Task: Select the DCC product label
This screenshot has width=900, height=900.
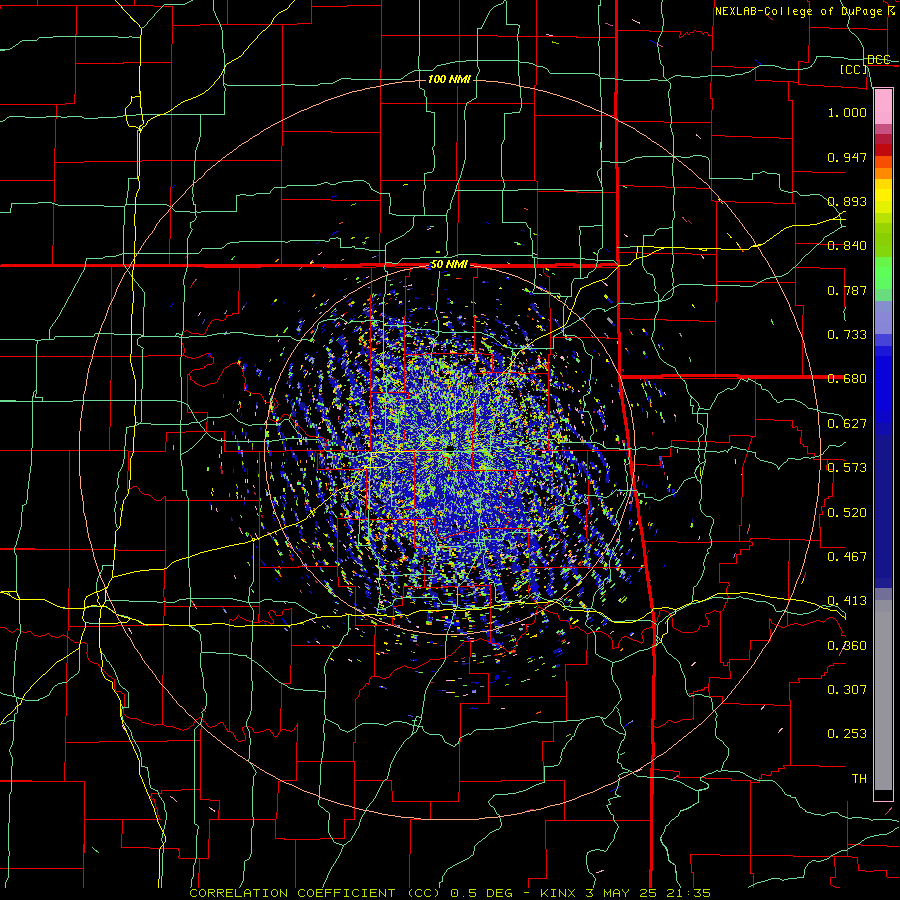Action: [878, 60]
